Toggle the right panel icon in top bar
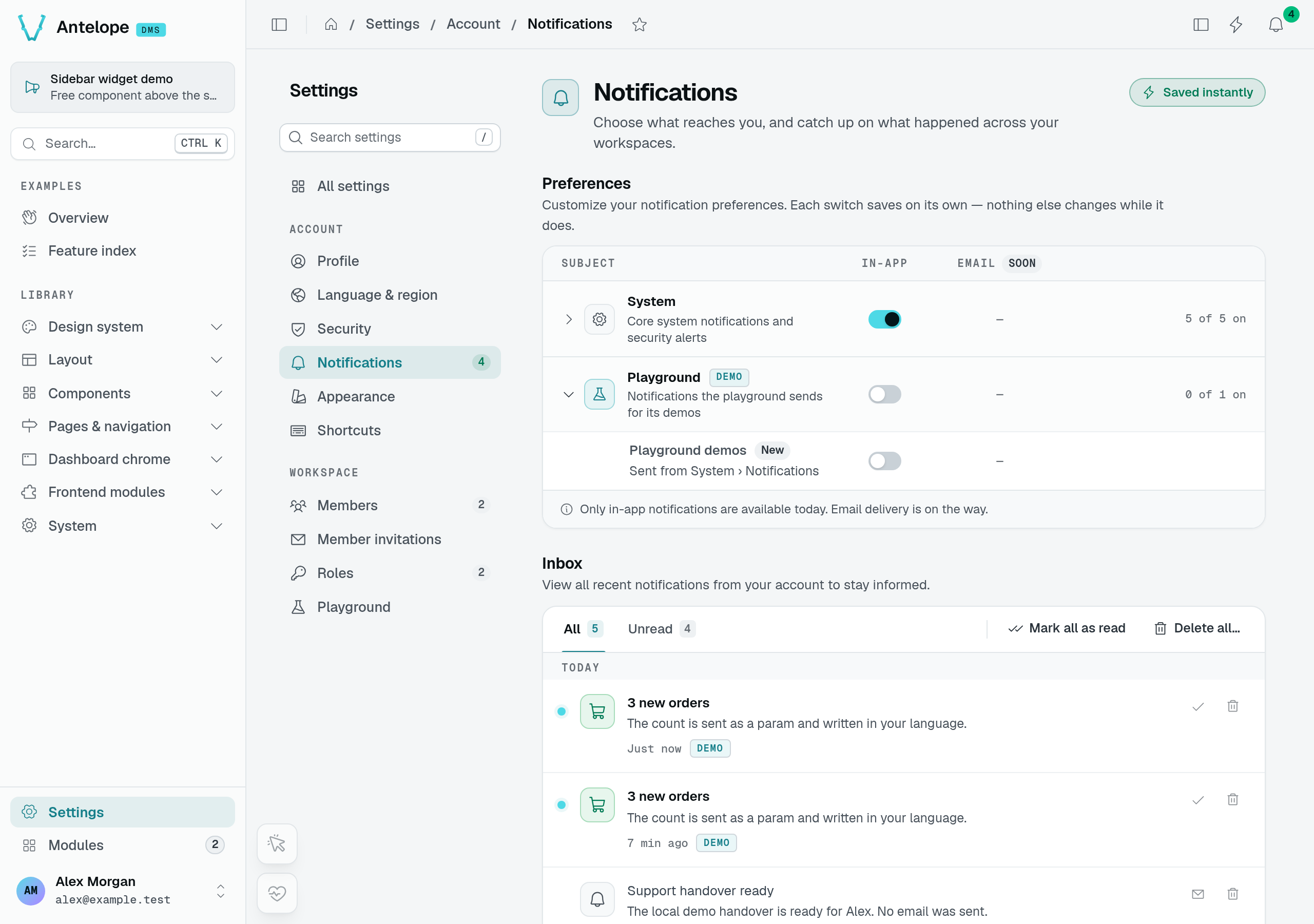The image size is (1314, 924). click(1201, 25)
